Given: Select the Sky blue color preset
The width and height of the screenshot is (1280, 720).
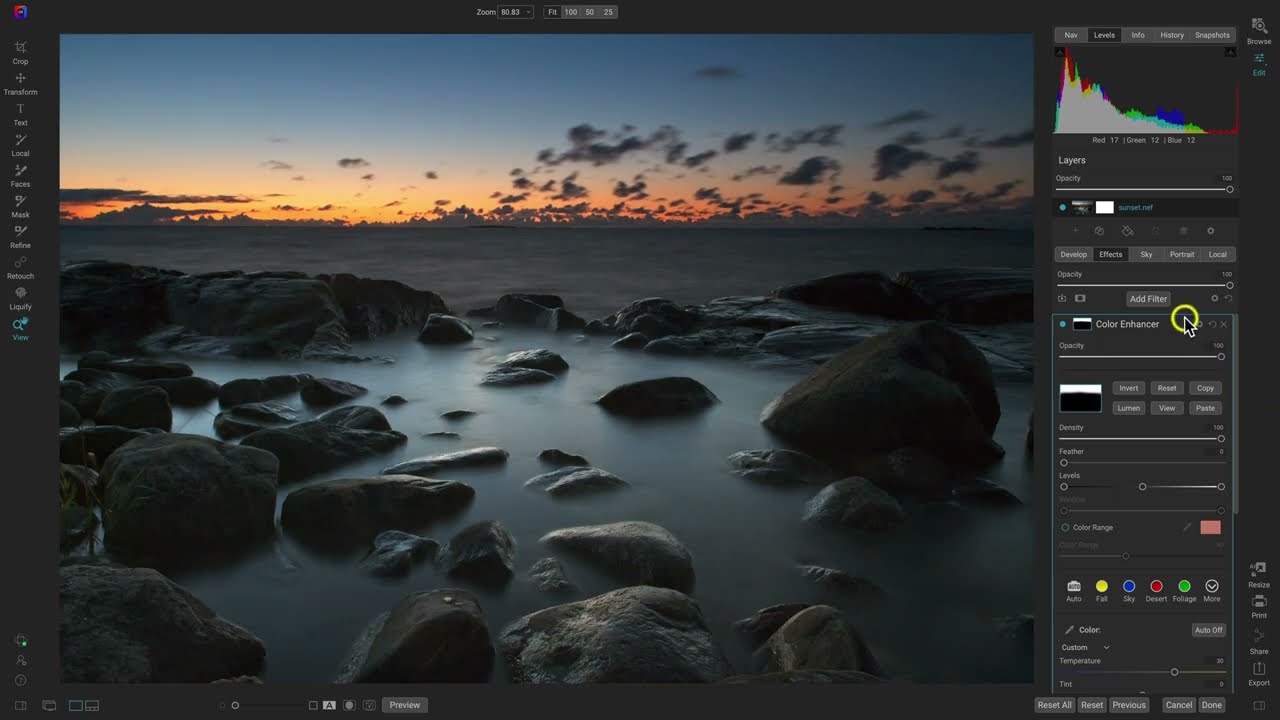Looking at the screenshot, I should coord(1129,586).
